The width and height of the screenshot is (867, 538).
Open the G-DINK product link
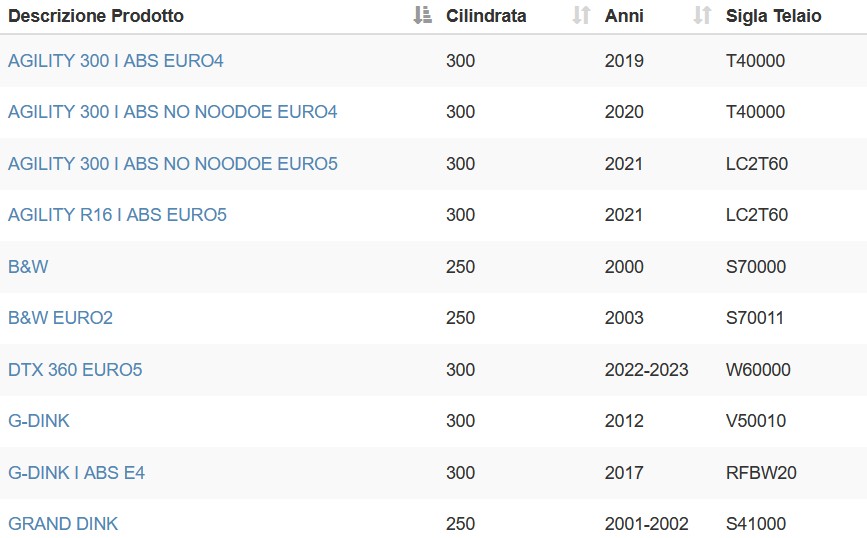[x=39, y=421]
